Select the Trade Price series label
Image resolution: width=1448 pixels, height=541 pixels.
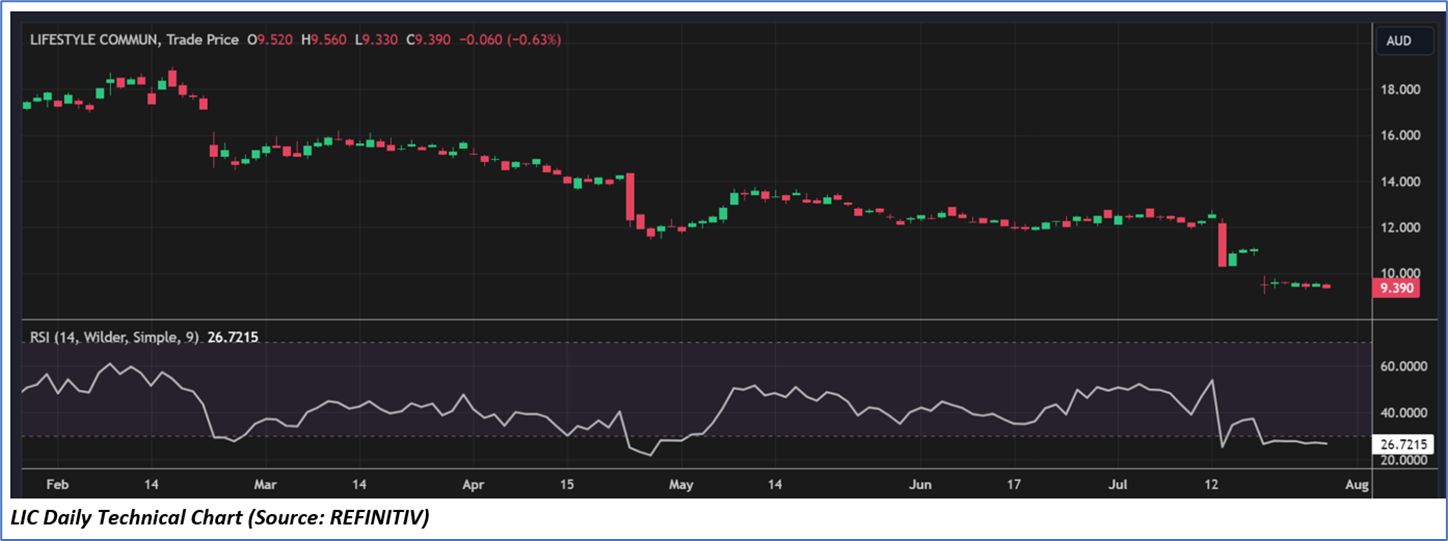[203, 40]
